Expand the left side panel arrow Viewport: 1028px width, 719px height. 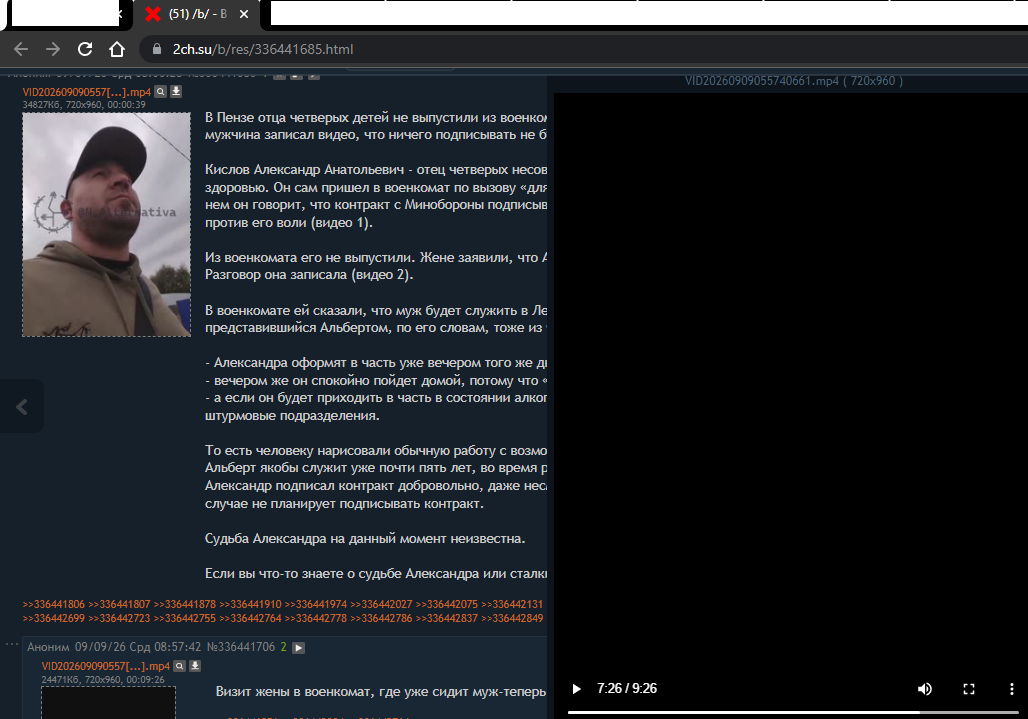pyautogui.click(x=22, y=406)
